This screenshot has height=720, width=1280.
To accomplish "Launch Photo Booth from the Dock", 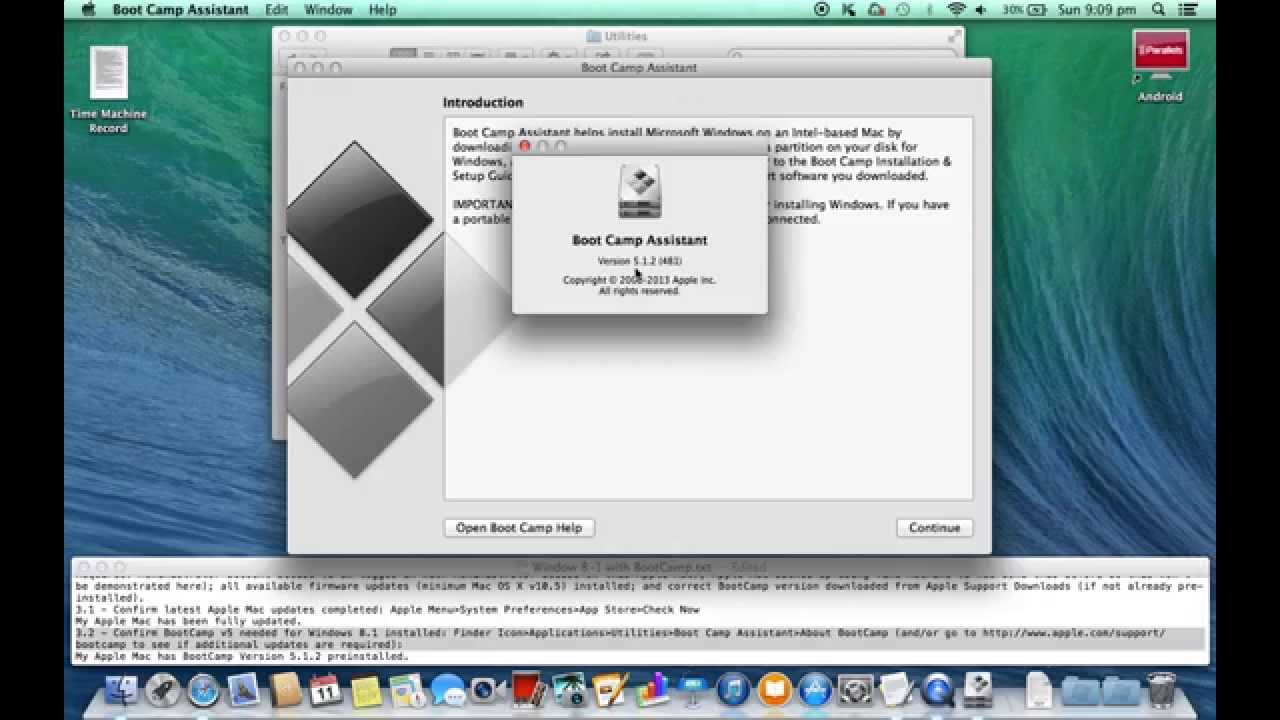I will point(528,692).
